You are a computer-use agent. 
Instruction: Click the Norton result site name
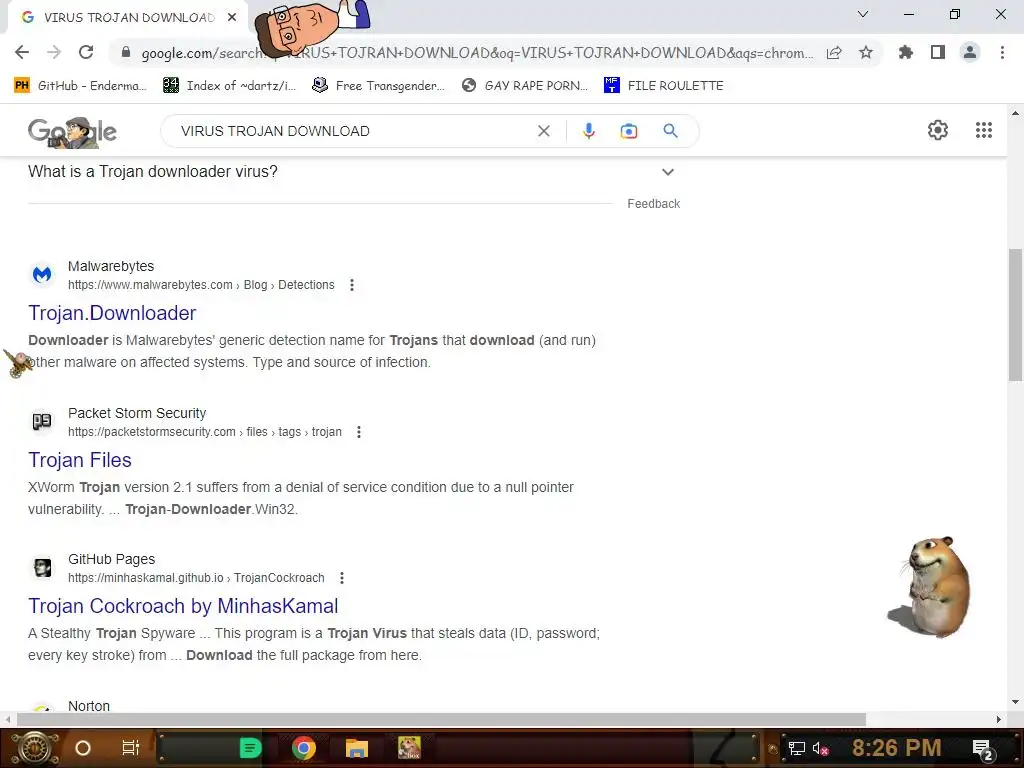tap(89, 706)
